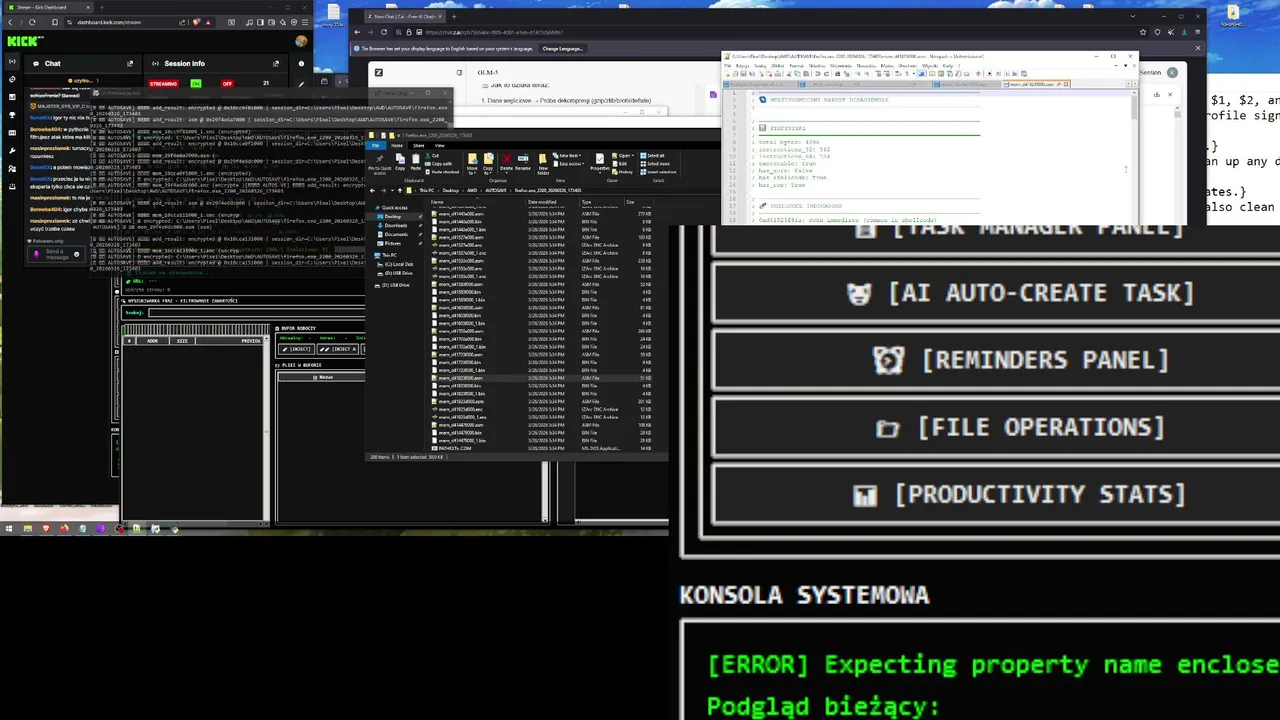Pop out the Session Info panel
1280x720 pixels.
pyautogui.click(x=276, y=63)
